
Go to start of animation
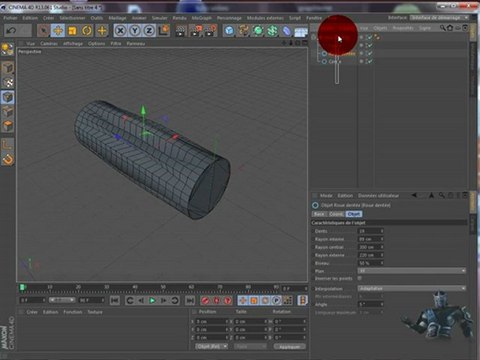coord(114,301)
